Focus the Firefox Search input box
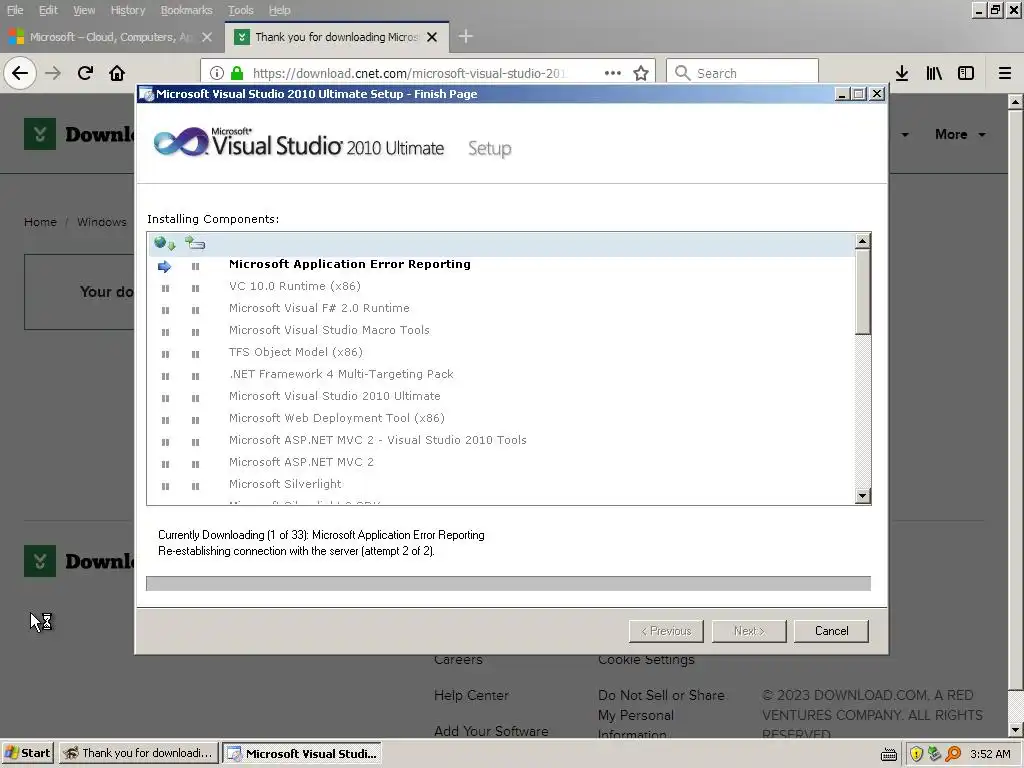Screen dimensions: 1024x768 pos(742,73)
